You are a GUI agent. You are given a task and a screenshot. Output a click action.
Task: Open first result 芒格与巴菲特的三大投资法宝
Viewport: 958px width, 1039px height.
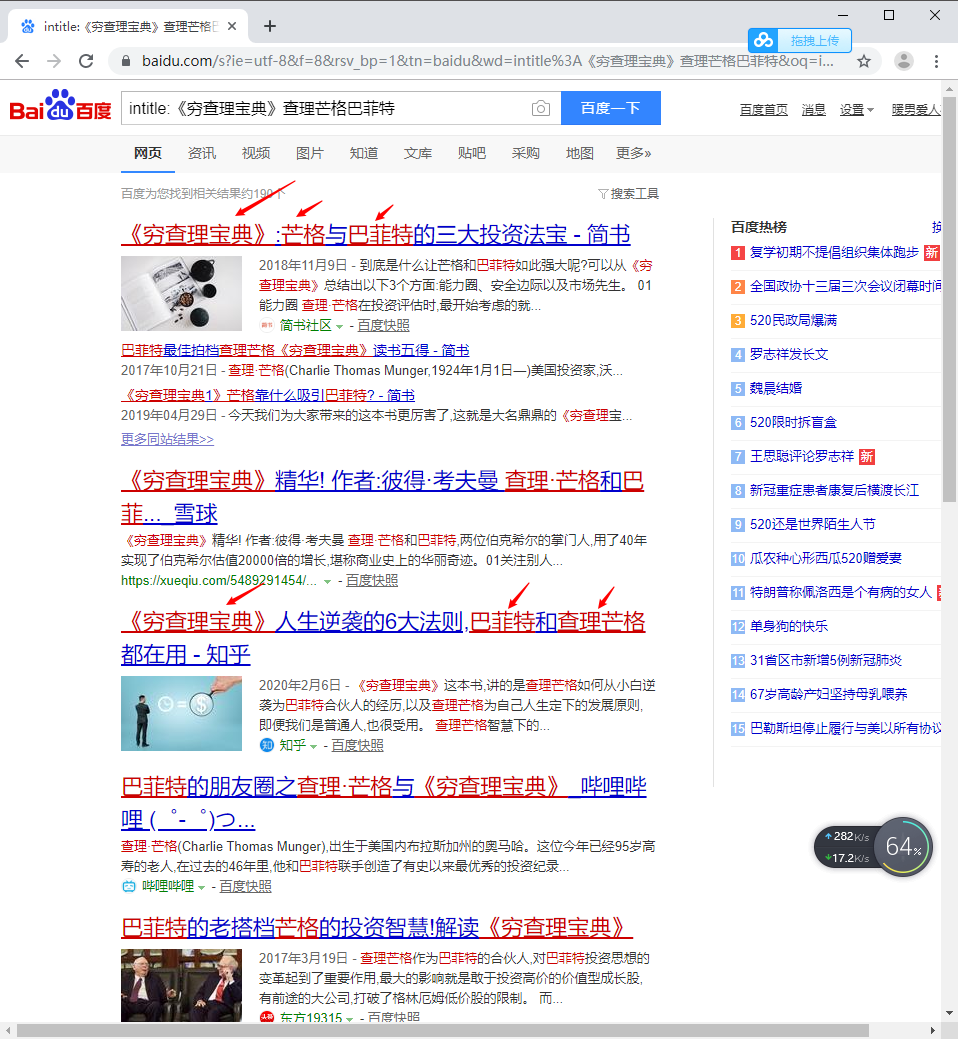point(376,235)
